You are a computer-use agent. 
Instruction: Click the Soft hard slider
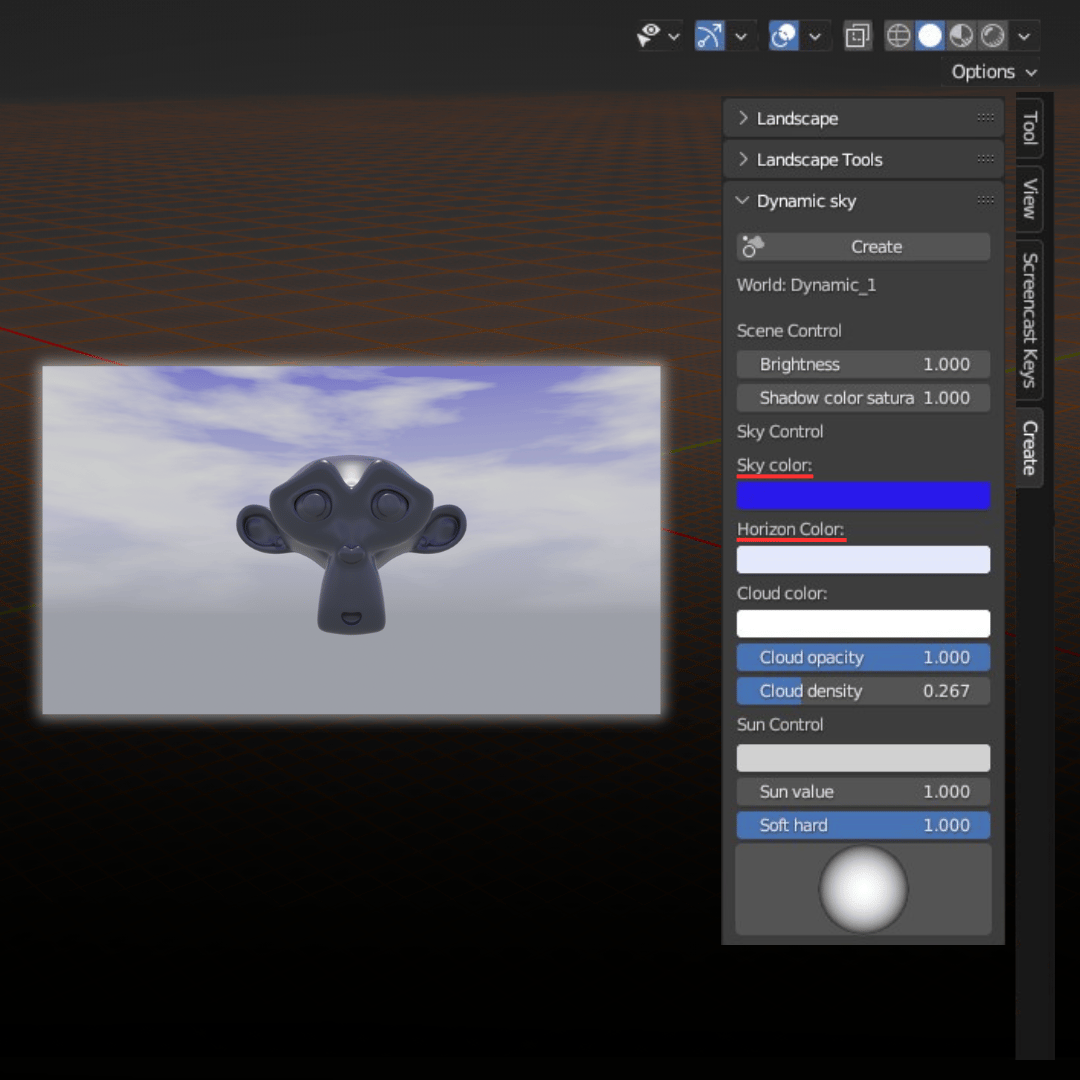click(863, 825)
